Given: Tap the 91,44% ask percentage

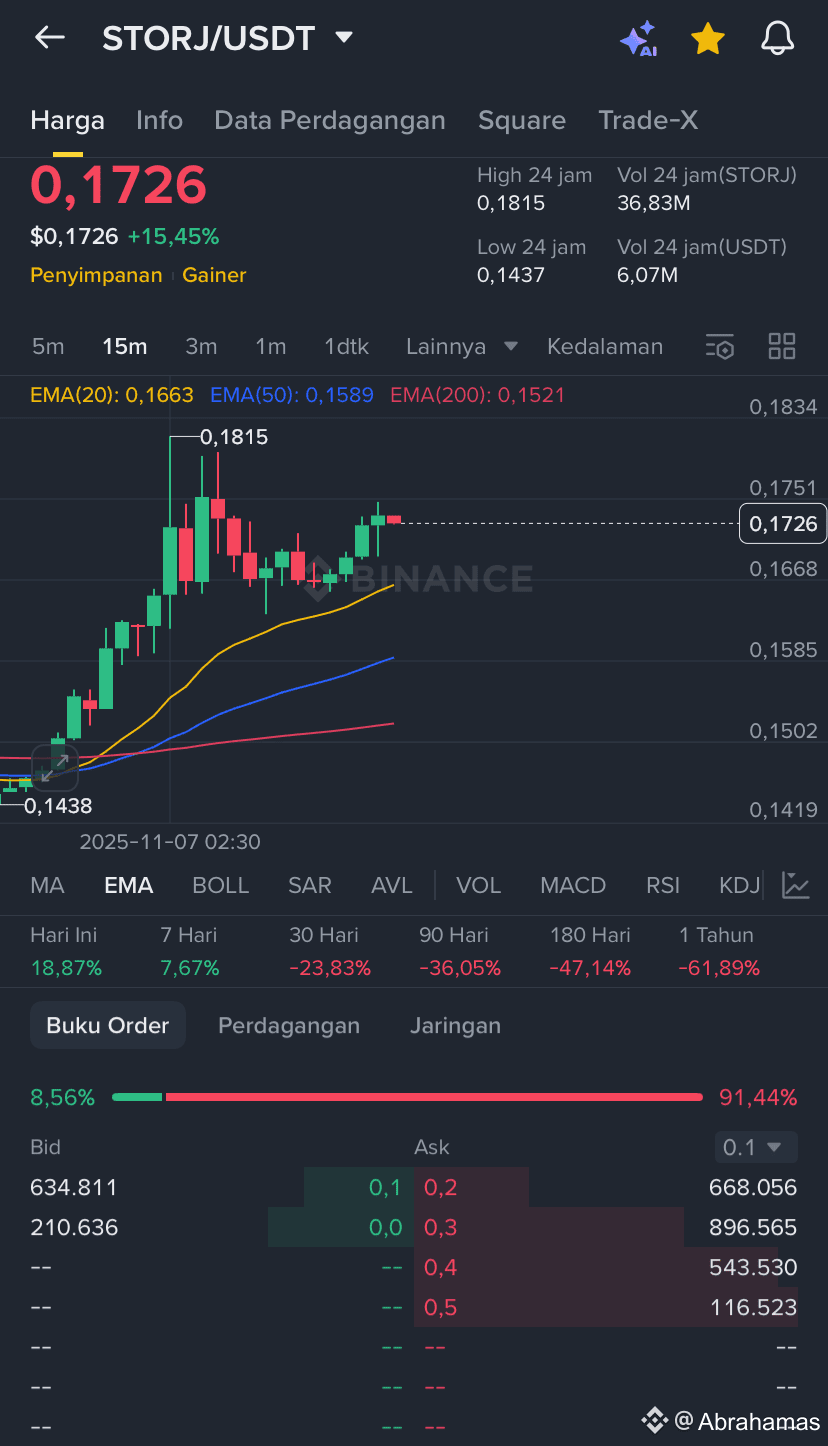Looking at the screenshot, I should click(758, 1097).
